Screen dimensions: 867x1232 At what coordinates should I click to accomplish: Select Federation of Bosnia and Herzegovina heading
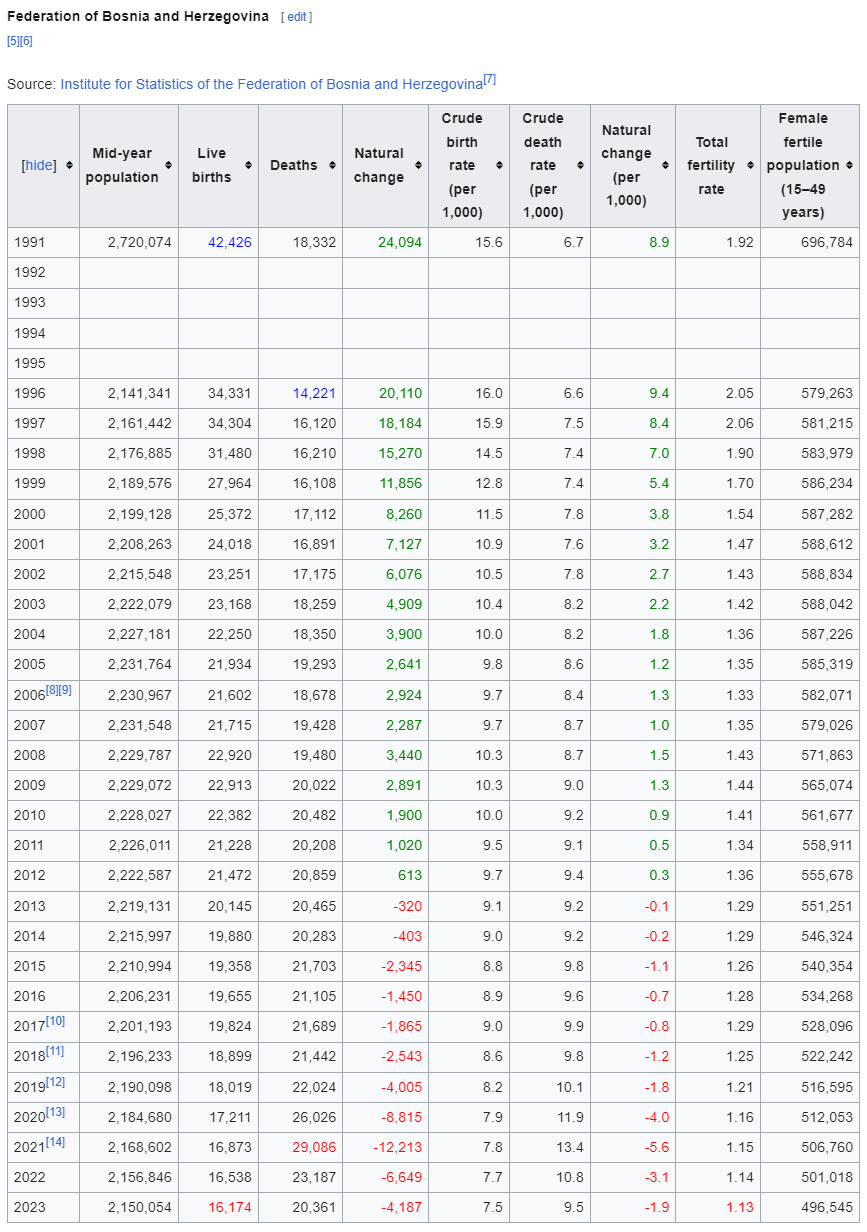(138, 17)
